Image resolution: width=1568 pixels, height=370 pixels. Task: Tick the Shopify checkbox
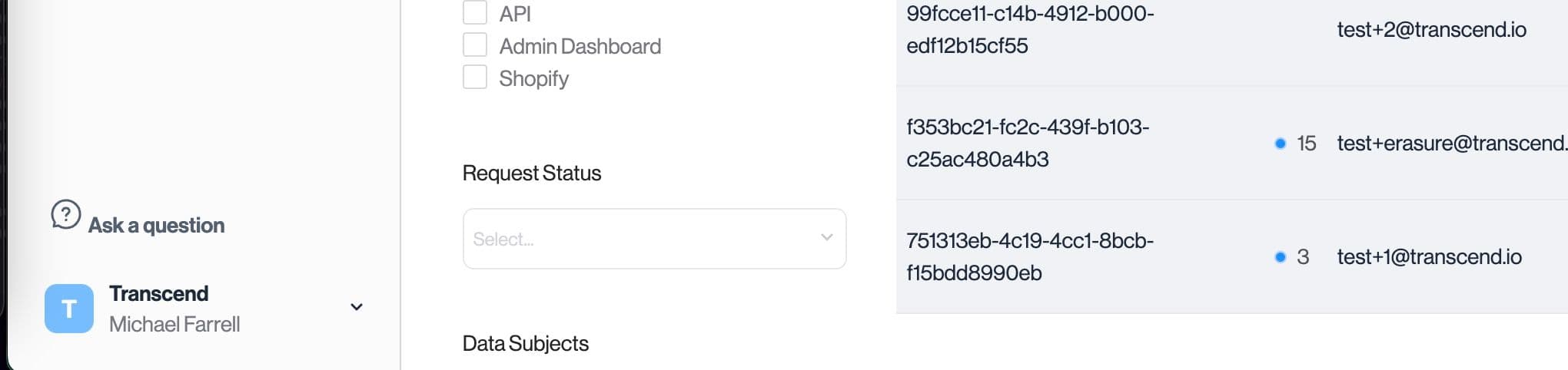(475, 78)
